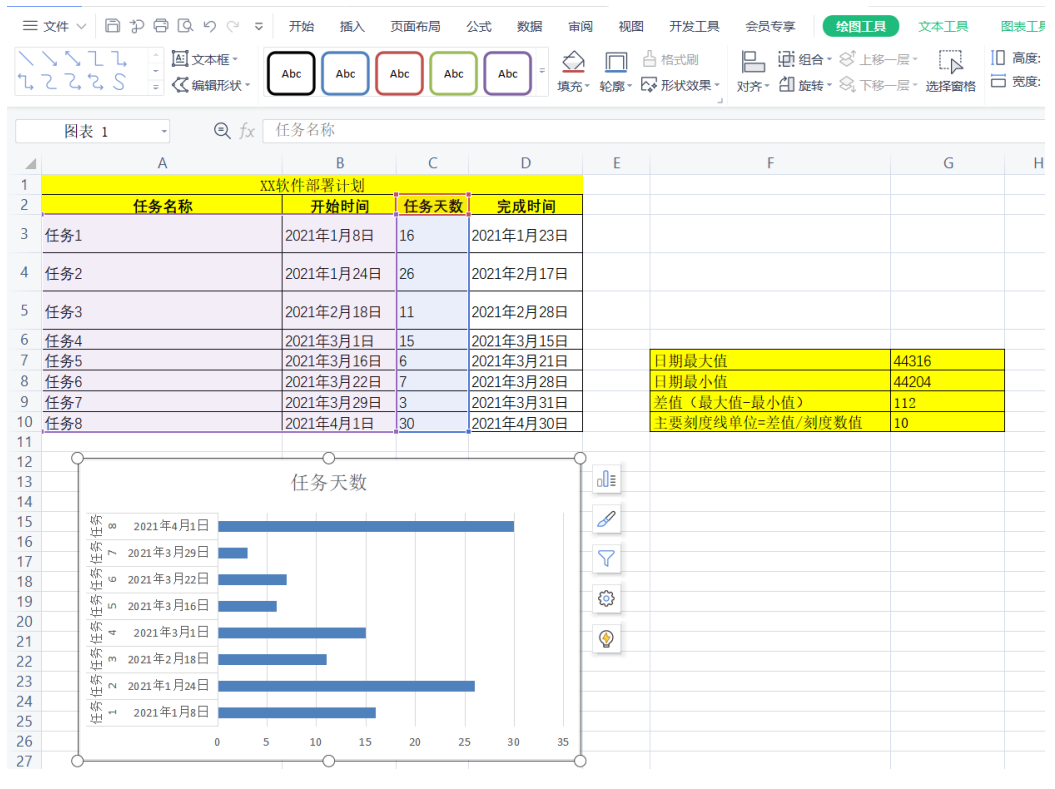Click the formula bar input field
Image resolution: width=1055 pixels, height=789 pixels.
coord(650,131)
